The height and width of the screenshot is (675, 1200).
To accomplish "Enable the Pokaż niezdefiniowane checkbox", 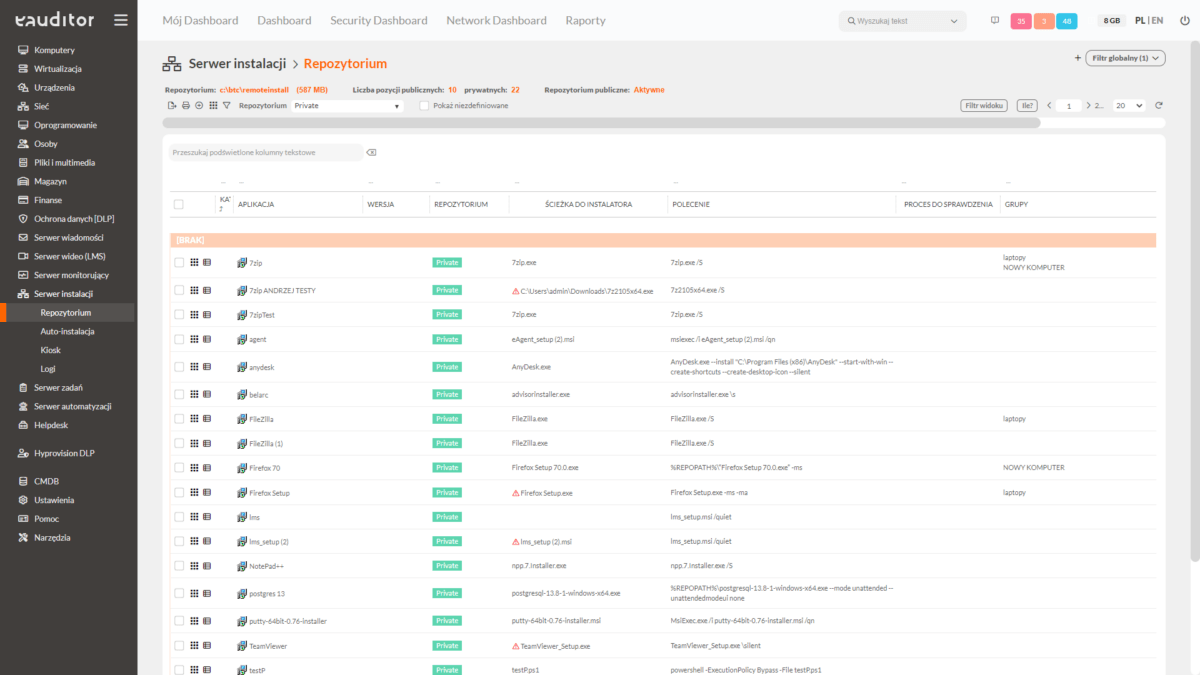I will coord(424,106).
